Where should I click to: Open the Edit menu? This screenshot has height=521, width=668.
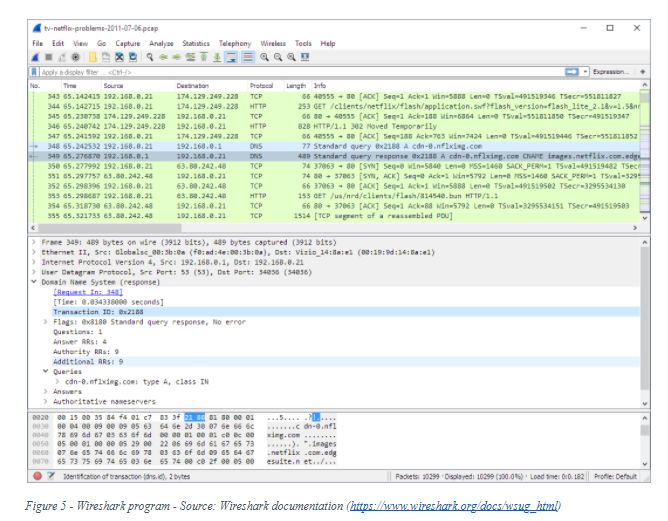pyautogui.click(x=58, y=43)
